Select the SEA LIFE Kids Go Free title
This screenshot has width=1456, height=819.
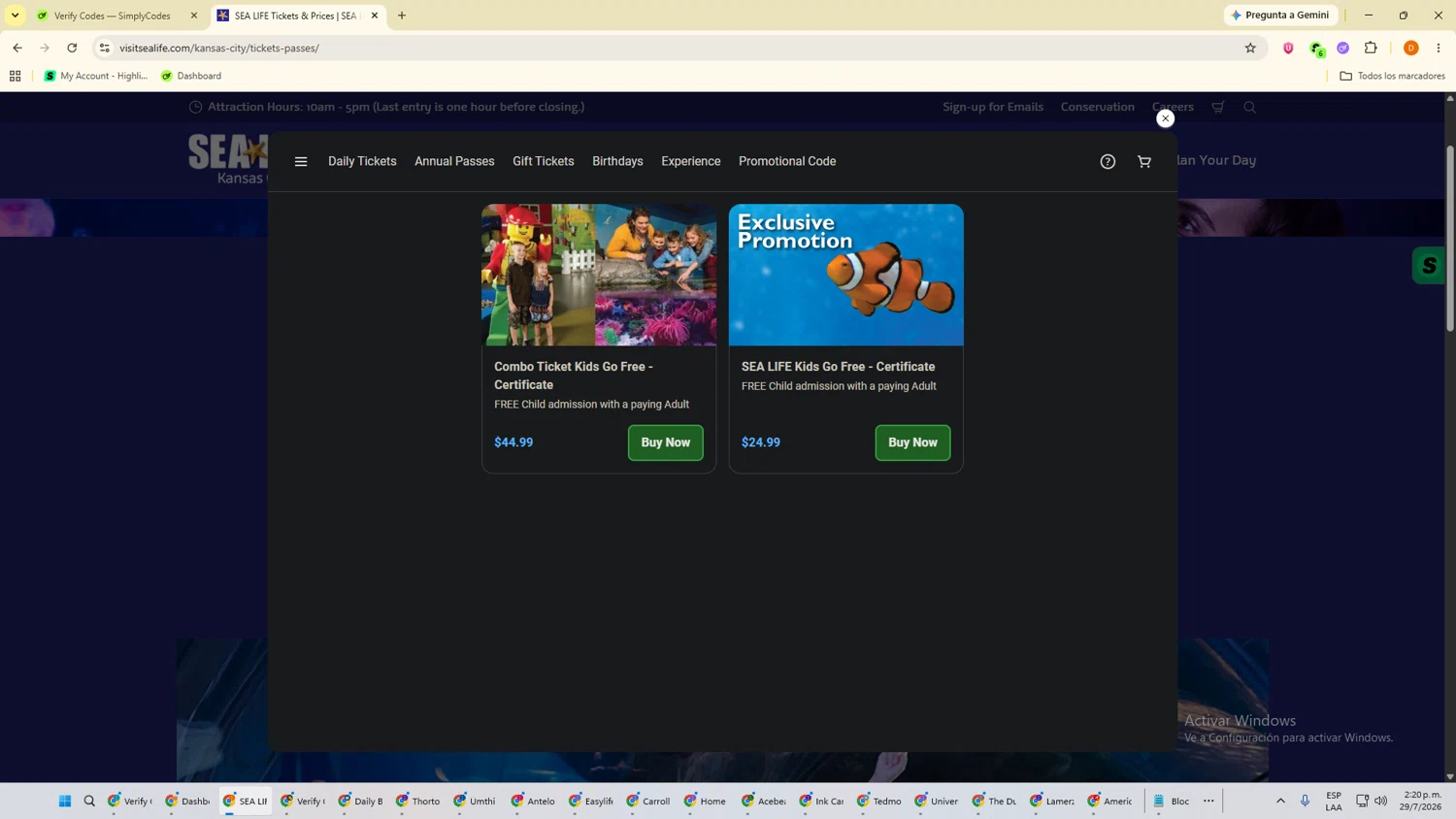[x=839, y=367]
